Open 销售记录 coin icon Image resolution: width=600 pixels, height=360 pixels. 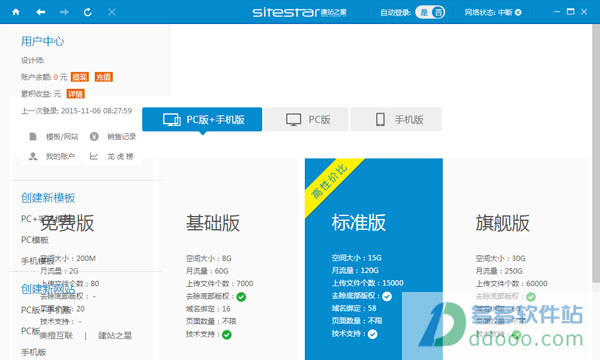tap(94, 137)
